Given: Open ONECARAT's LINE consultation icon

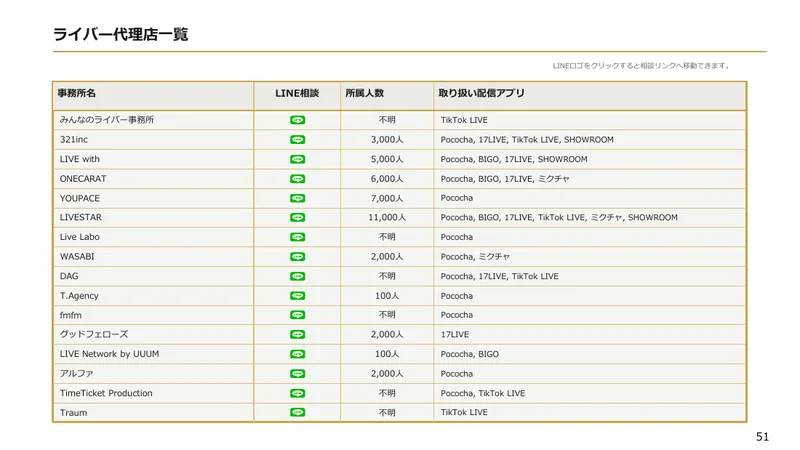Looking at the screenshot, I should click(x=297, y=179).
